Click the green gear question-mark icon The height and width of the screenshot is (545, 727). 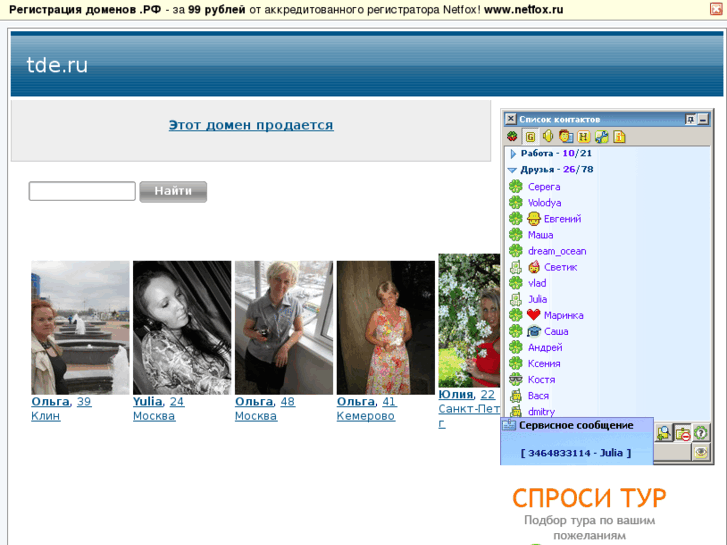click(701, 433)
